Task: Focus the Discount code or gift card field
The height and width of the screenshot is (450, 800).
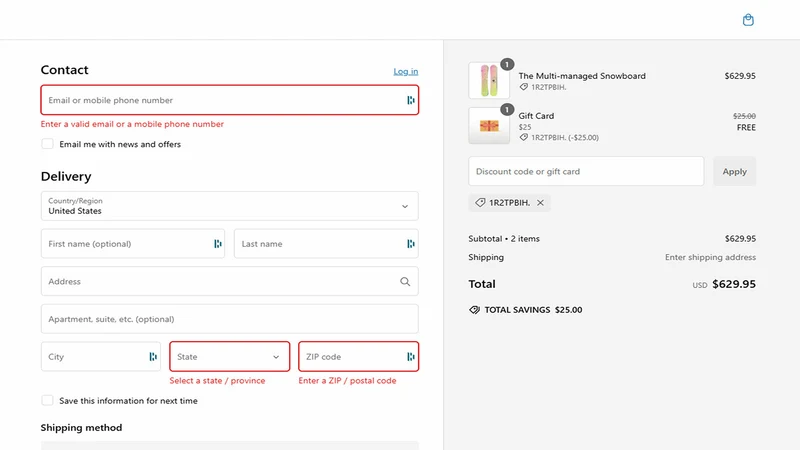Action: pos(586,171)
